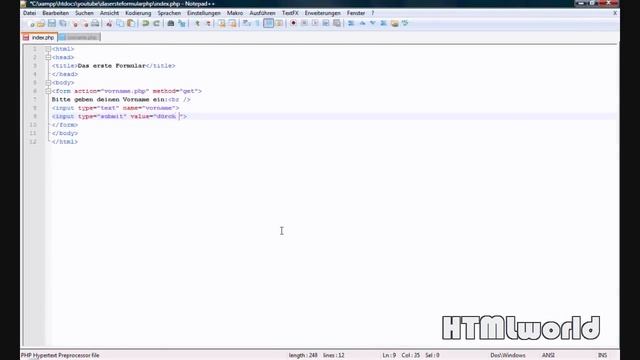Image resolution: width=640 pixels, height=360 pixels.
Task: Open the Bearbeiten menu
Action: pos(56,13)
